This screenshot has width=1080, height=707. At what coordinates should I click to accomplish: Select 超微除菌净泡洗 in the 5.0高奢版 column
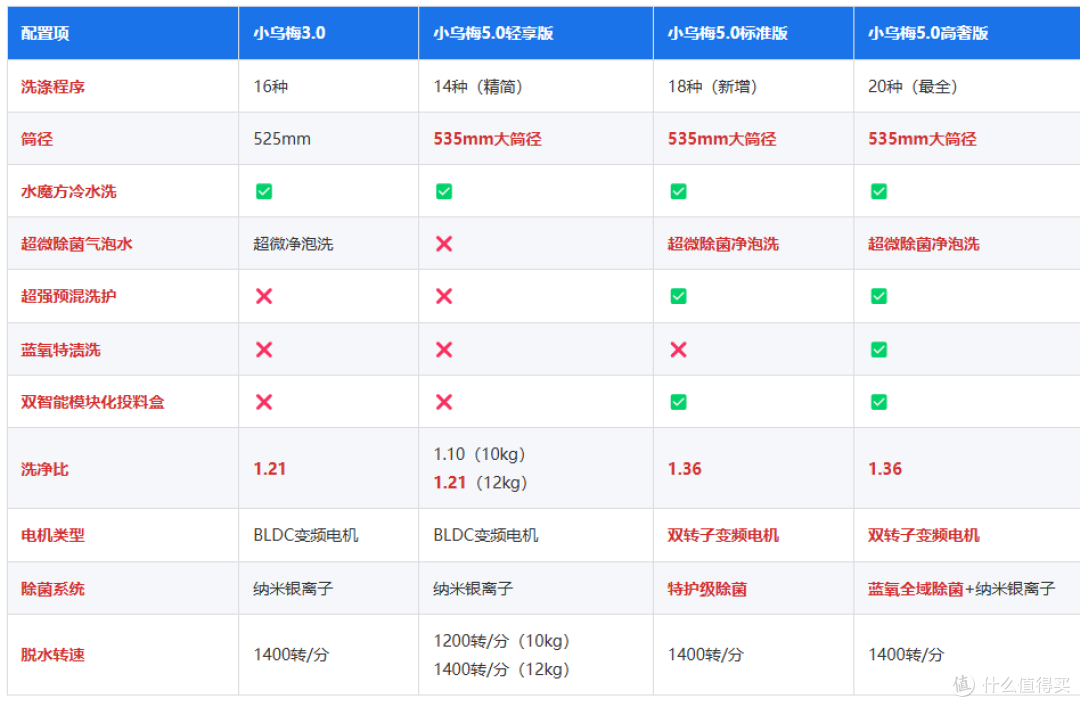923,244
